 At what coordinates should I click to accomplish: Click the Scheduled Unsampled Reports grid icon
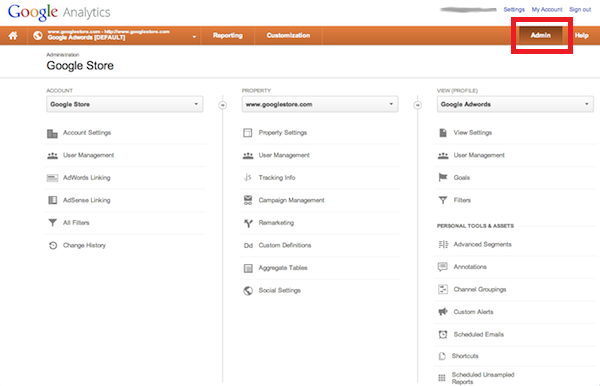(x=442, y=378)
